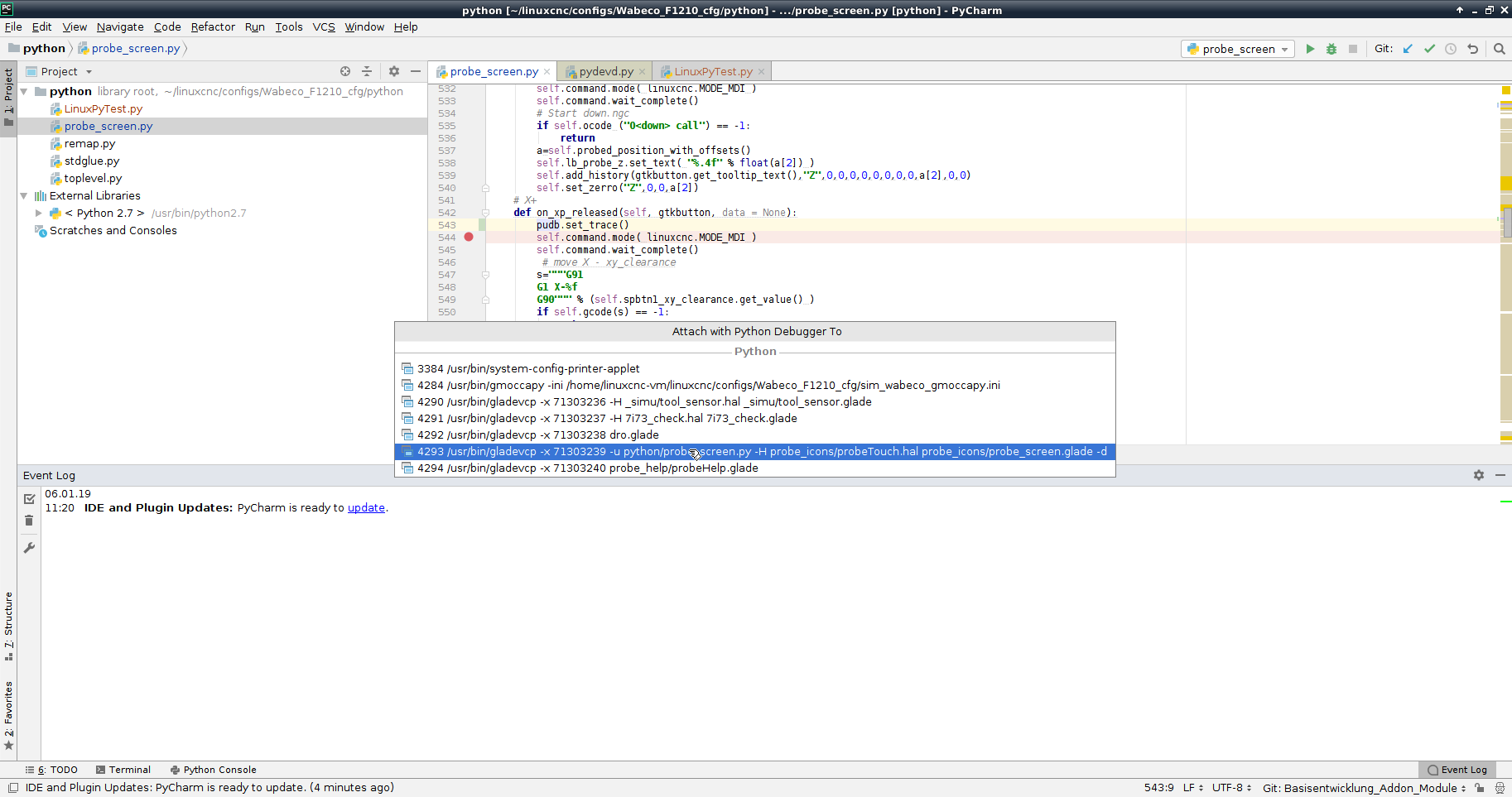This screenshot has height=797, width=1512.
Task: Toggle the breakpoint on line 544
Action: point(469,238)
